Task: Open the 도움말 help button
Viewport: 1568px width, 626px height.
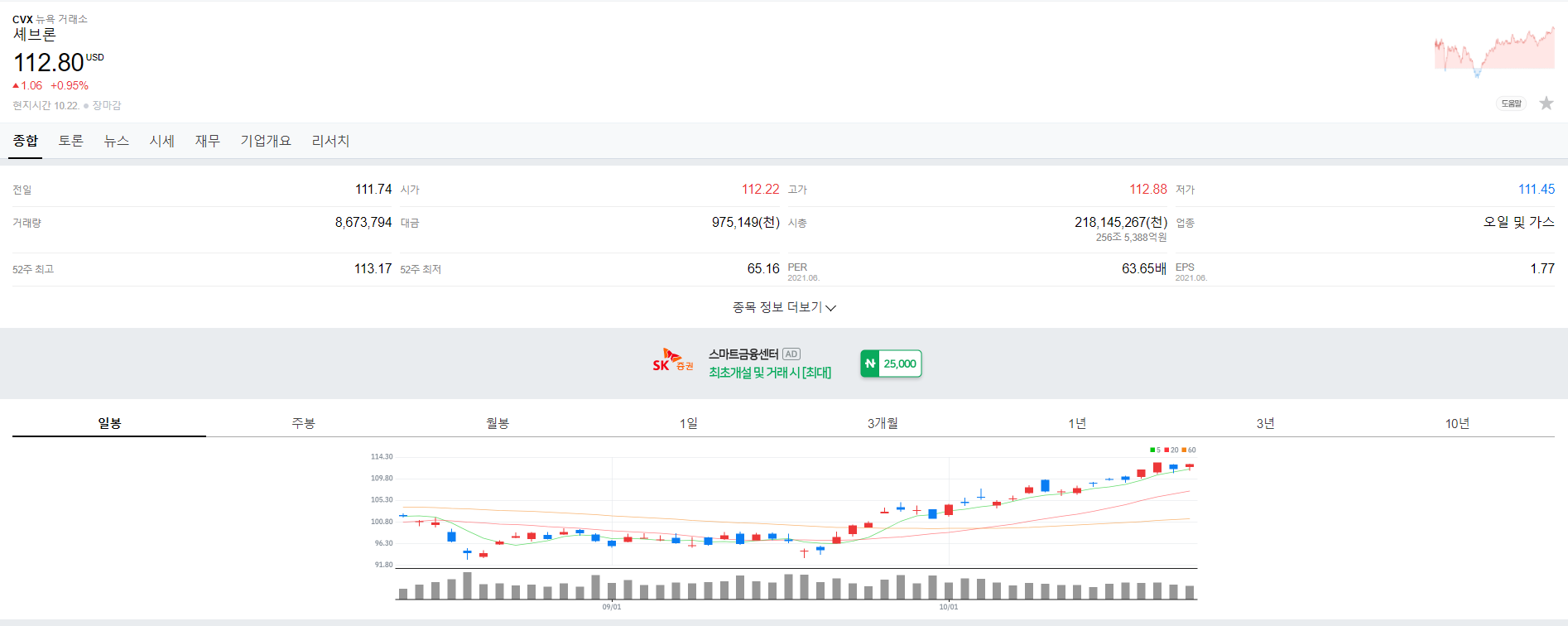Action: [x=1512, y=104]
